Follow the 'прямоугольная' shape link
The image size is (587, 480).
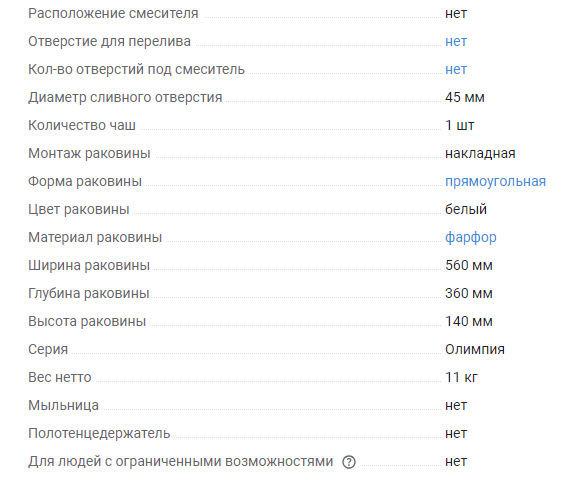[495, 181]
